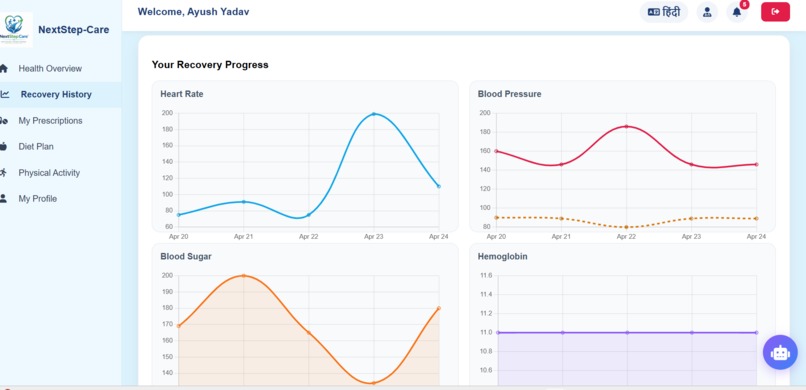
Task: Click the Hemoglobin chart title
Action: pyautogui.click(x=502, y=256)
